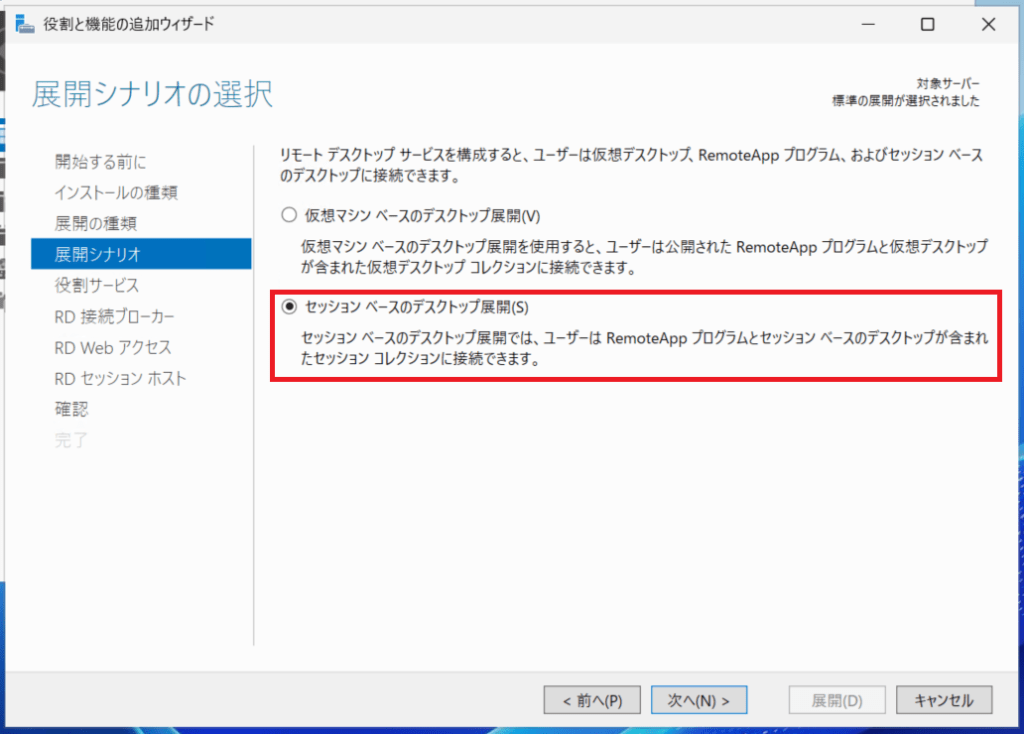Click the 前へ(P) back button
1024x734 pixels.
tap(592, 701)
